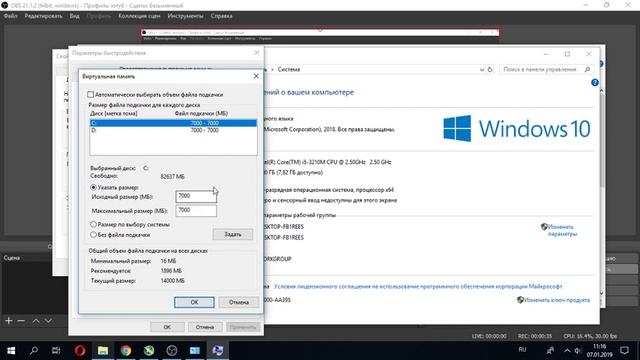Open the OBS Profile menu
Viewport: 640px width, 360px height.
coord(98,16)
